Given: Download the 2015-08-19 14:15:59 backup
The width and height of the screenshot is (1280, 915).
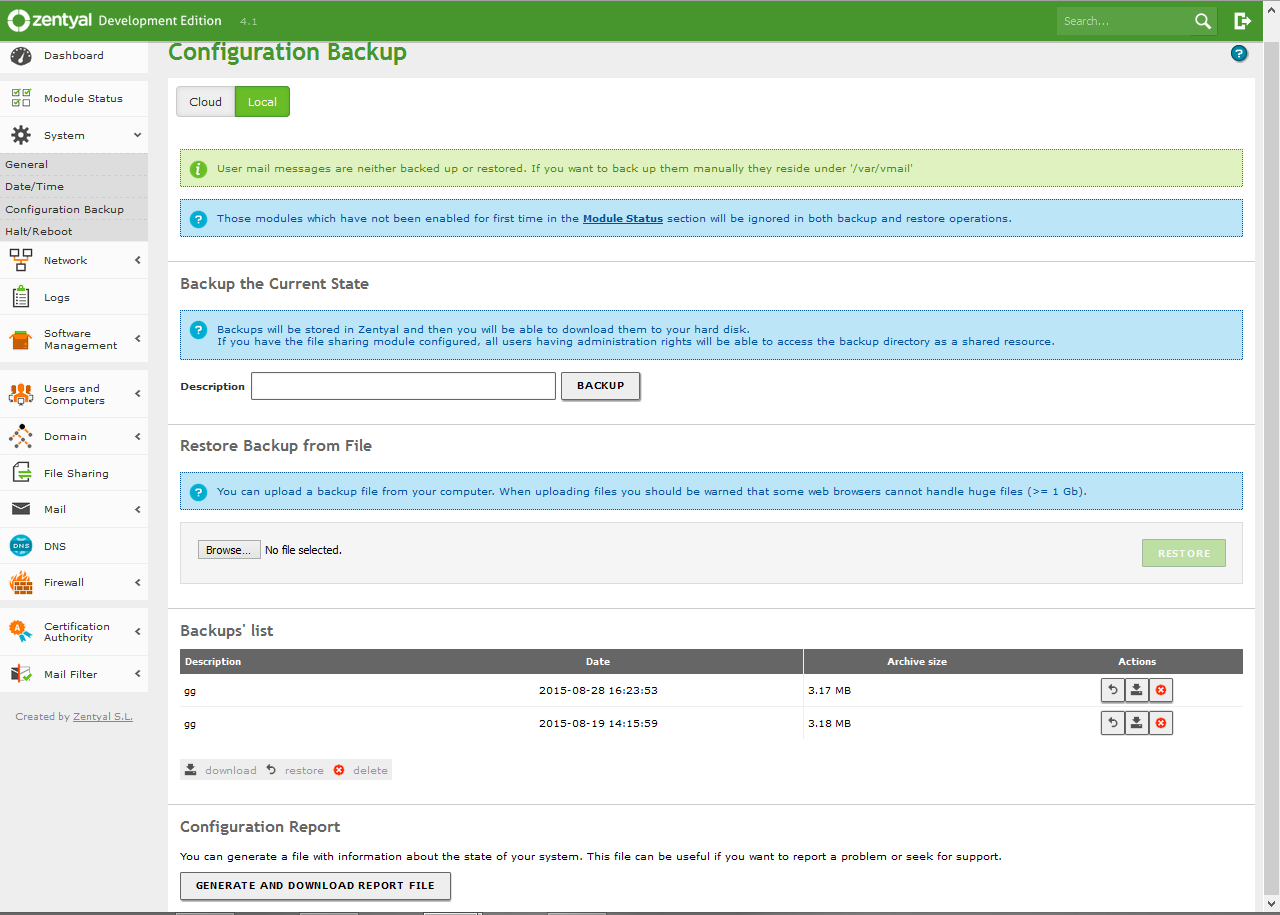Looking at the screenshot, I should tap(1137, 723).
